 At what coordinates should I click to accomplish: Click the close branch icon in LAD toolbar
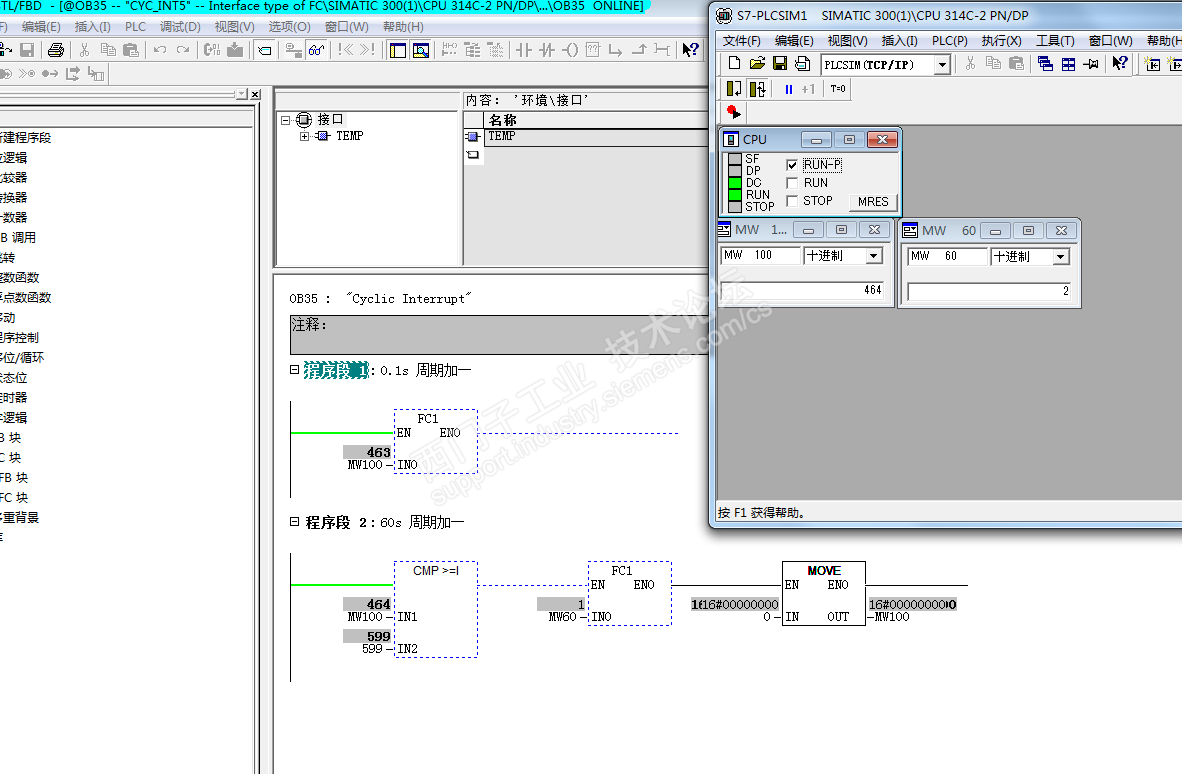(x=639, y=50)
